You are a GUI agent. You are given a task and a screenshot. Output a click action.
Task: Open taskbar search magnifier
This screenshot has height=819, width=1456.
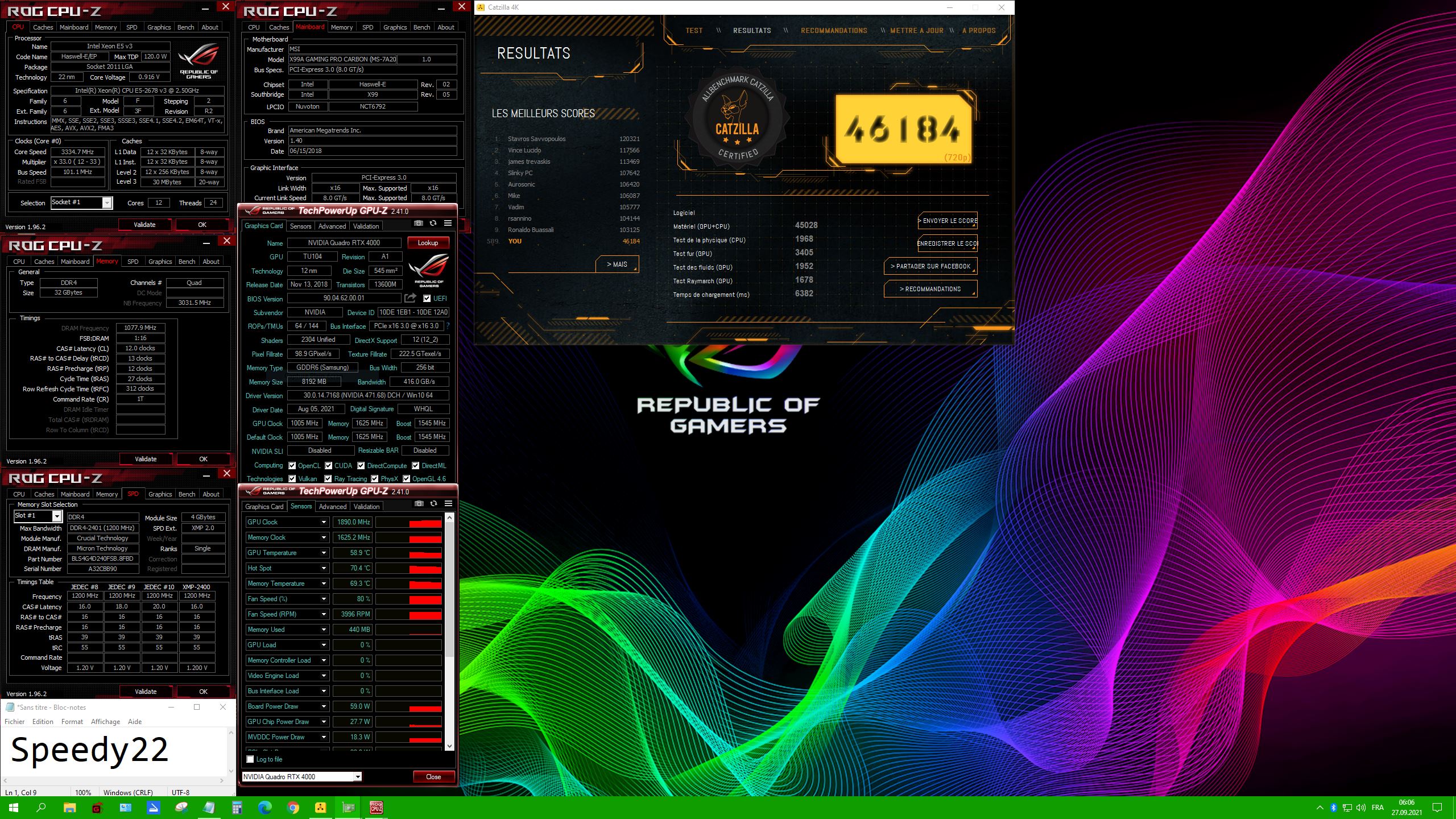41,808
